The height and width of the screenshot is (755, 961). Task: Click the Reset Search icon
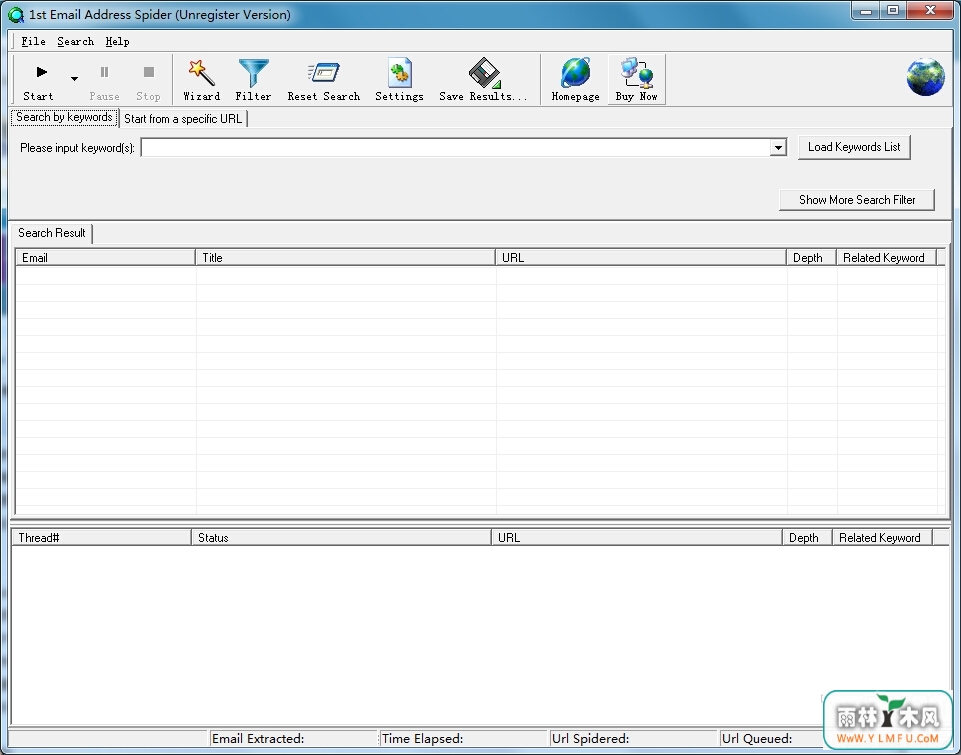click(x=324, y=73)
